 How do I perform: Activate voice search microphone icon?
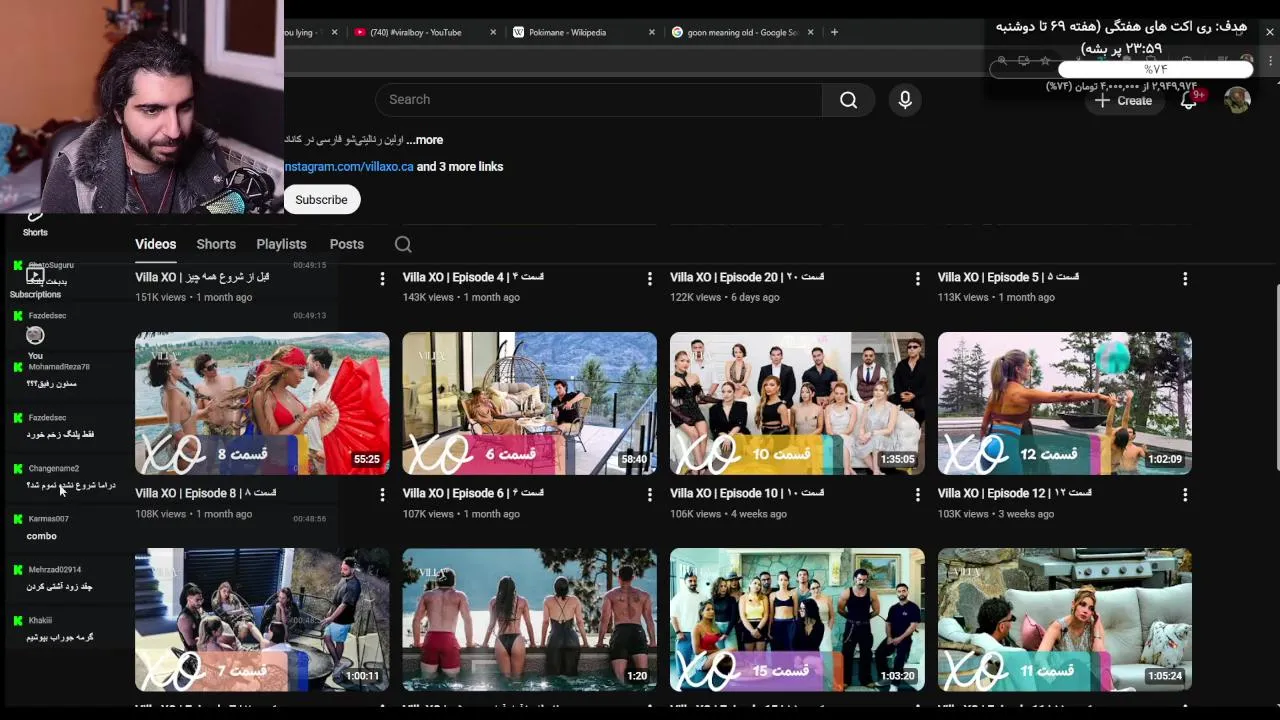pos(905,100)
